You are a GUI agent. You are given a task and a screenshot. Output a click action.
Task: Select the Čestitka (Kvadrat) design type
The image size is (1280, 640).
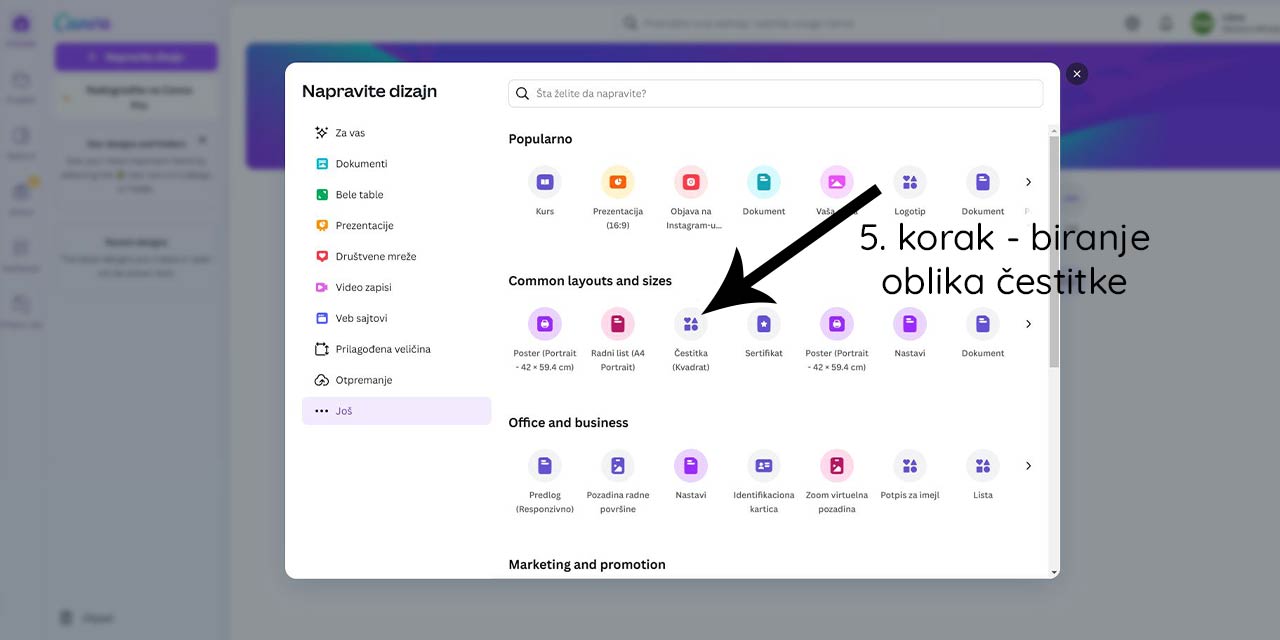click(x=690, y=324)
